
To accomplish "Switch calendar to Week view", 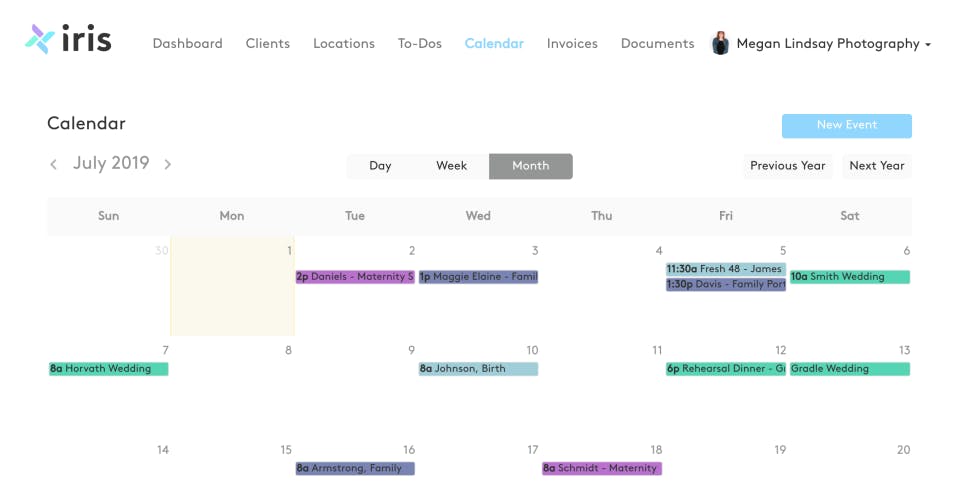I will tap(451, 166).
